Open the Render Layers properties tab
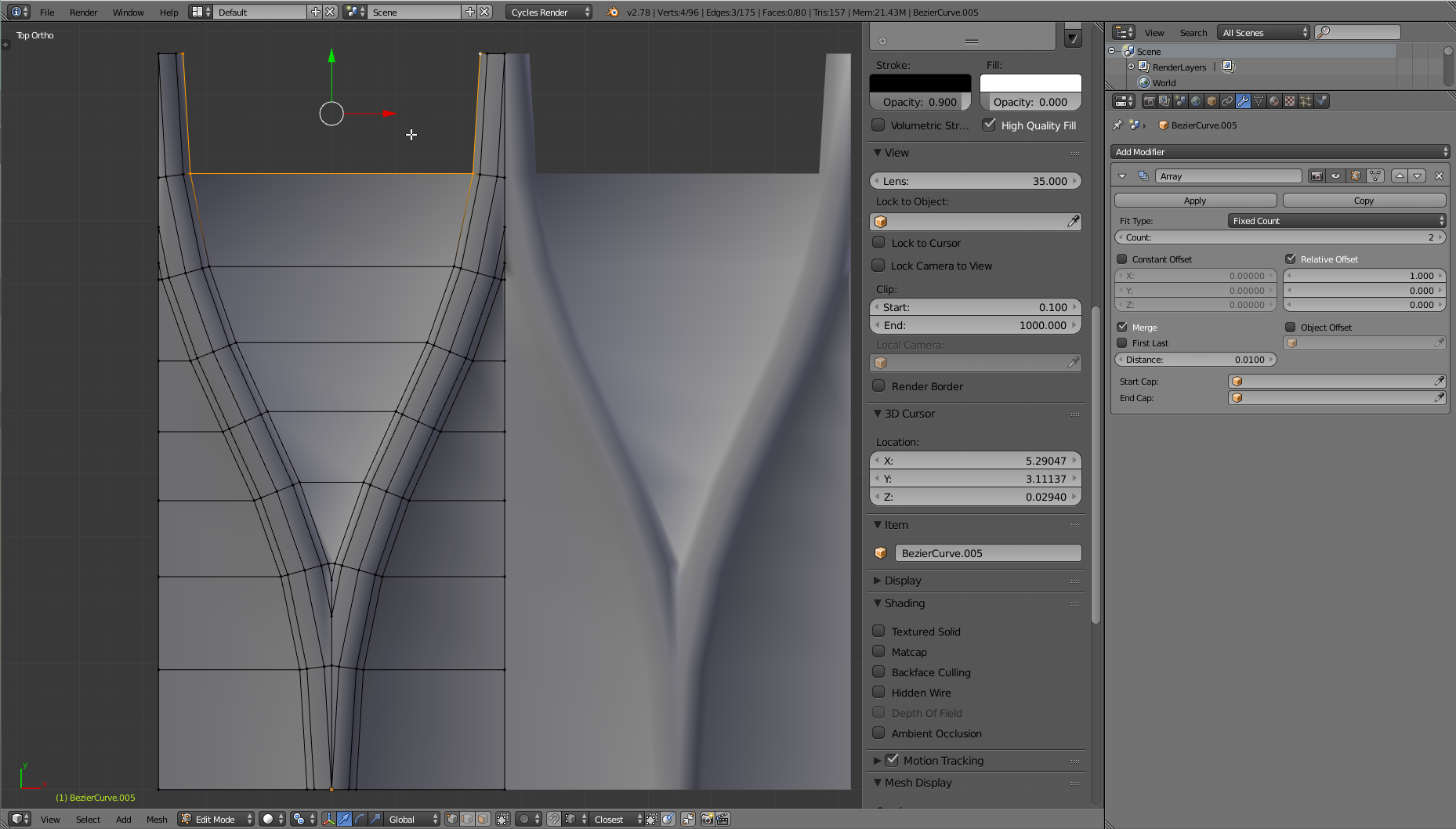1456x829 pixels. [1164, 101]
